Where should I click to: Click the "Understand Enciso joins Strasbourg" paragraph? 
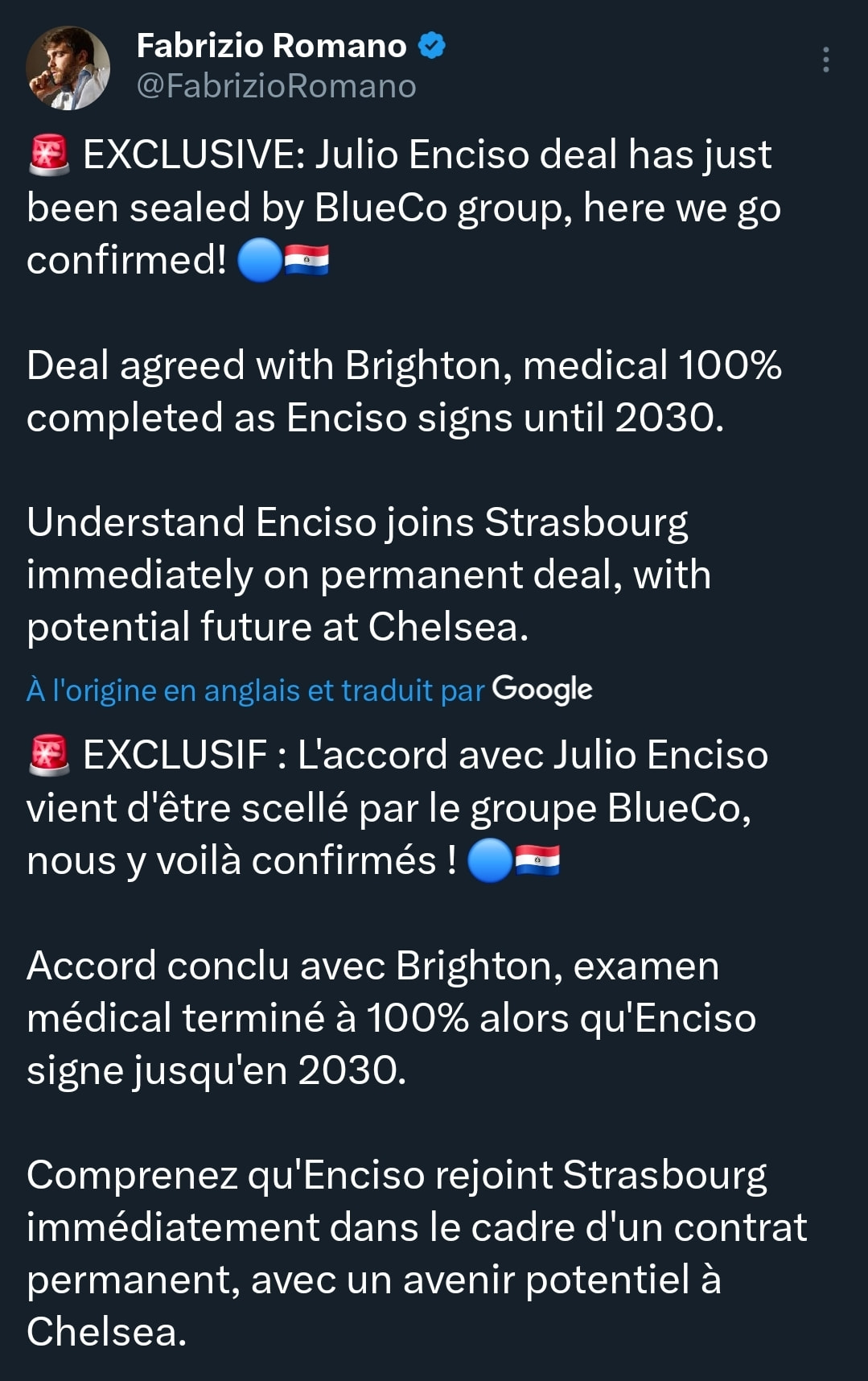[368, 575]
